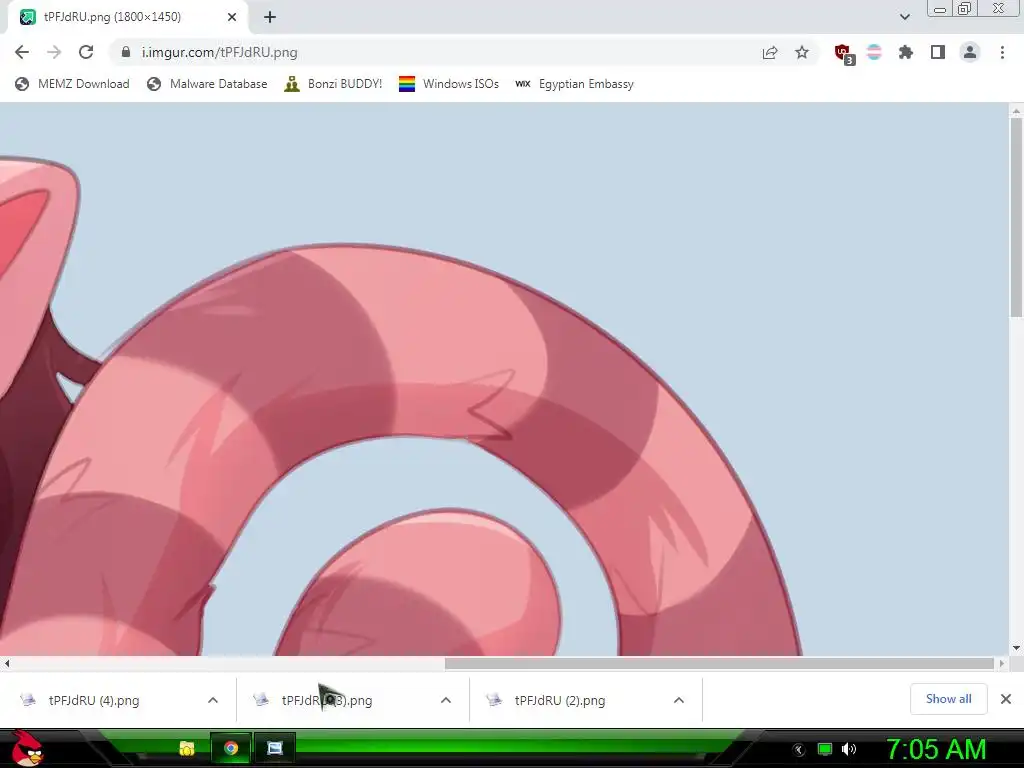Close the downloads bar
This screenshot has width=1024, height=768.
point(1006,699)
